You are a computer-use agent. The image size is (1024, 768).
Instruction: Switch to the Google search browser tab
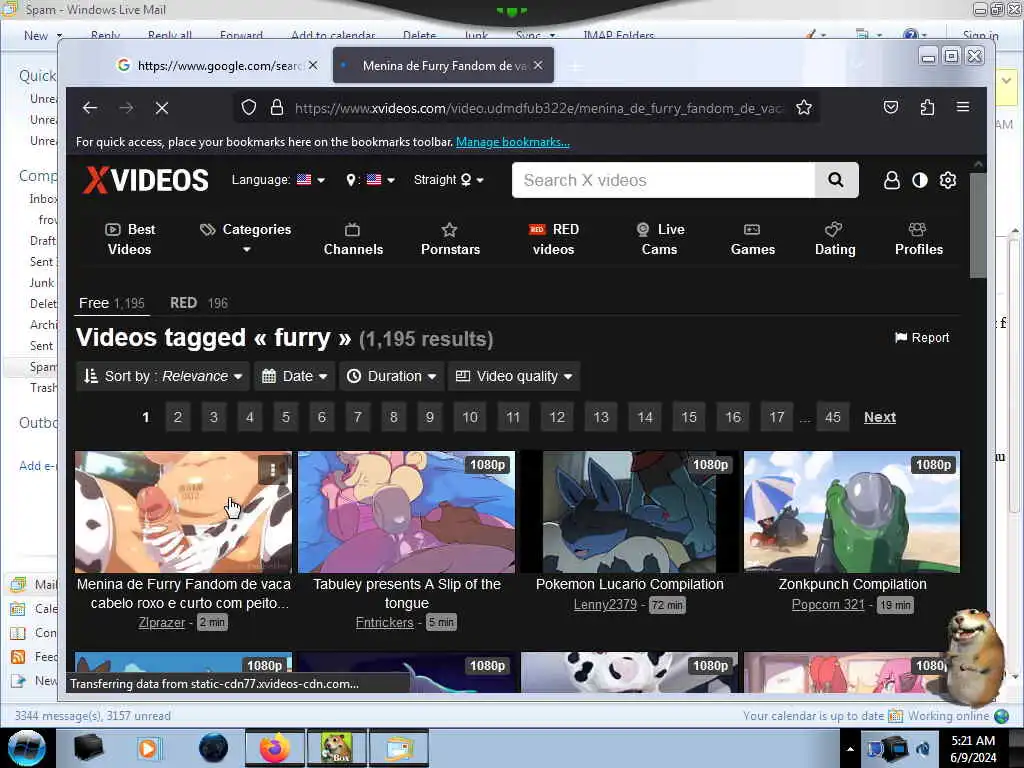pyautogui.click(x=219, y=65)
